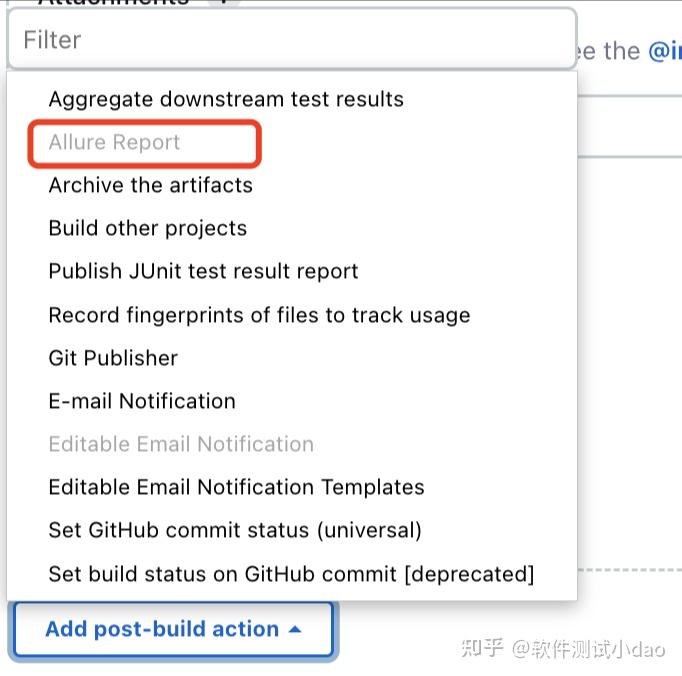682x676 pixels.
Task: Click the cut-off Attachments label at top
Action: pyautogui.click(x=113, y=3)
